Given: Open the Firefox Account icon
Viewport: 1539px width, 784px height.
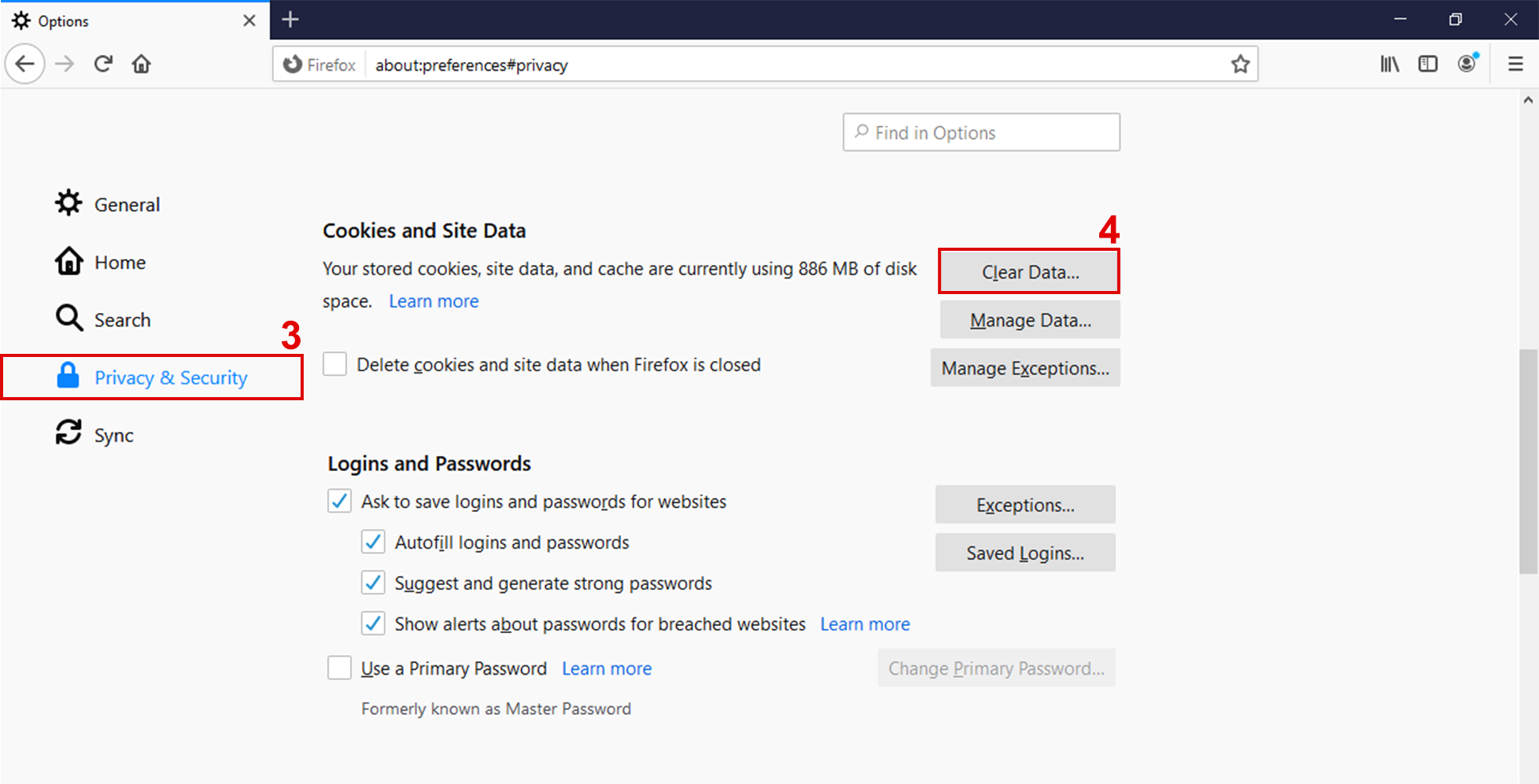Looking at the screenshot, I should coord(1467,63).
